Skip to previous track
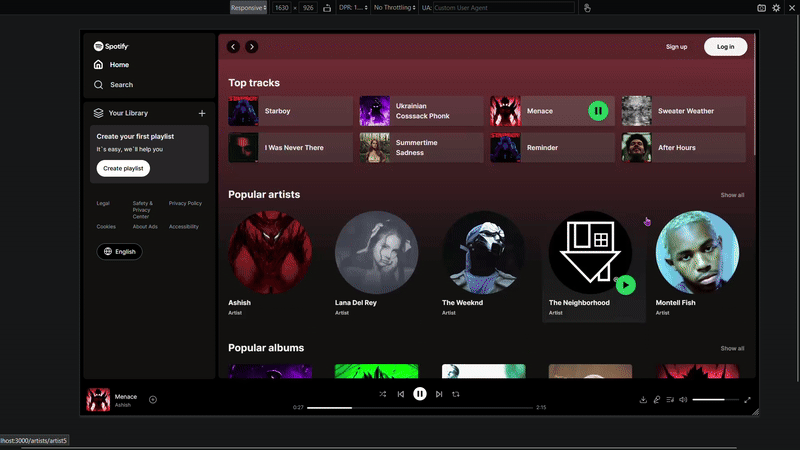Viewport: 800px width, 450px height. (401, 394)
